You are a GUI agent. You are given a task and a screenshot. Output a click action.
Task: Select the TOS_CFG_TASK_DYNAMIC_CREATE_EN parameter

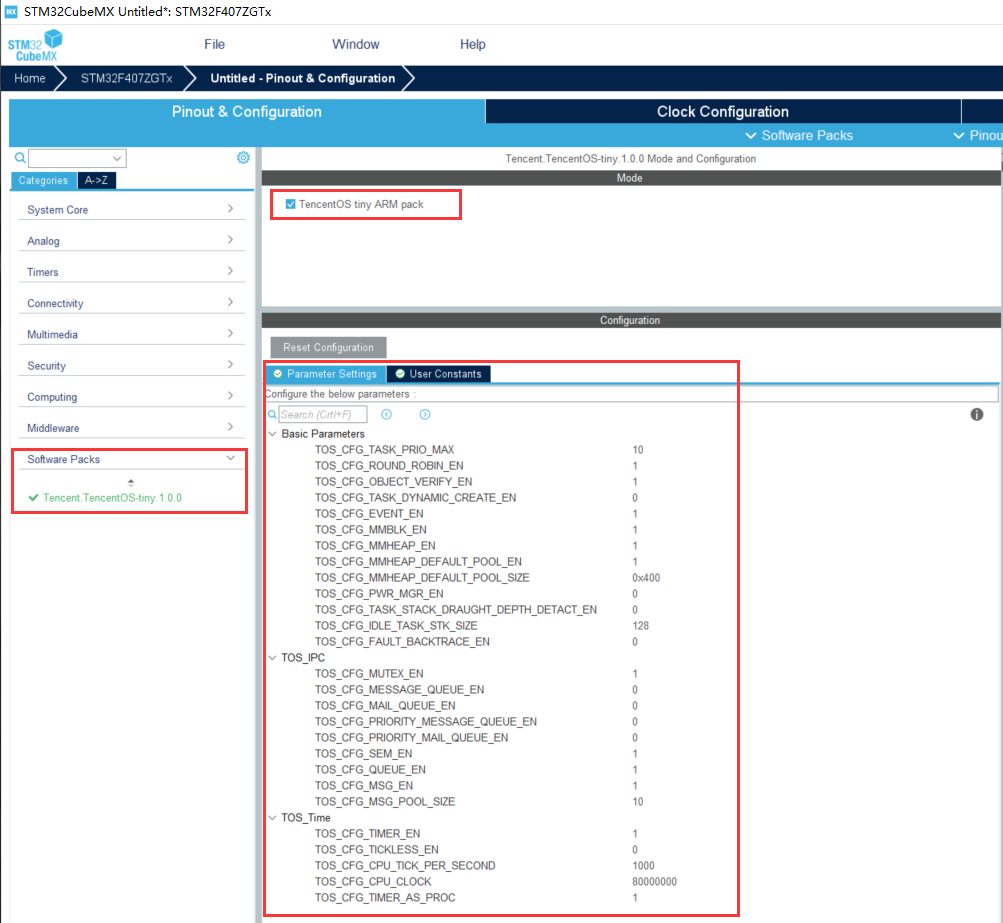[415, 498]
